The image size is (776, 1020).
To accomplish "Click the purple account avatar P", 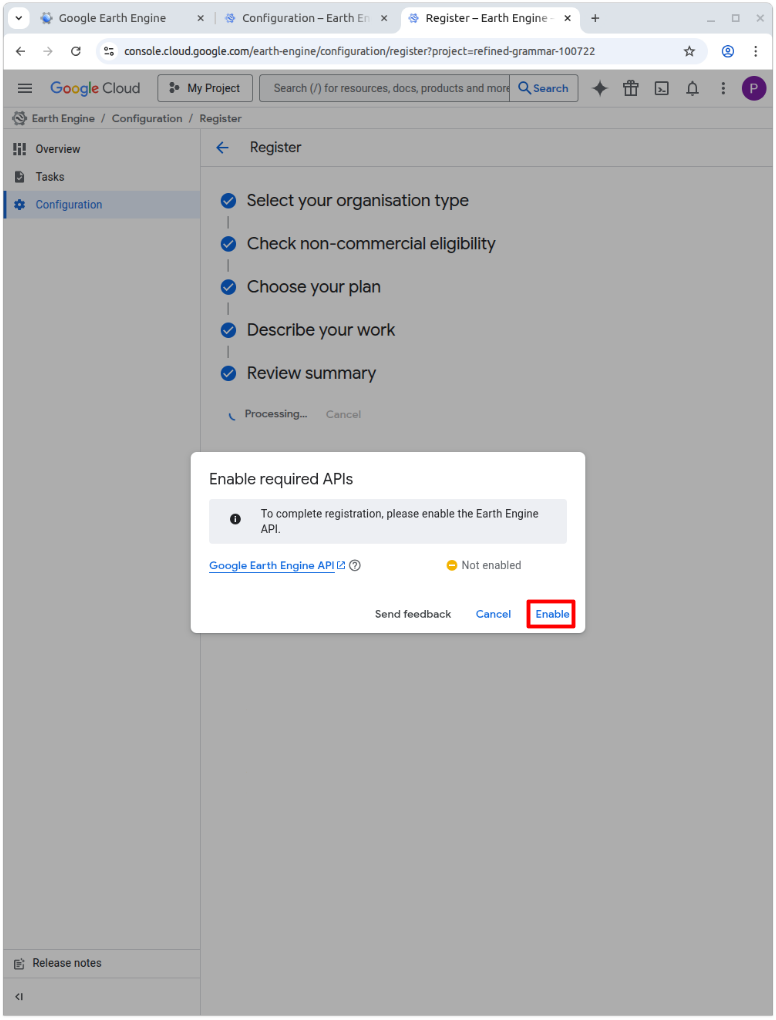I will [x=753, y=88].
